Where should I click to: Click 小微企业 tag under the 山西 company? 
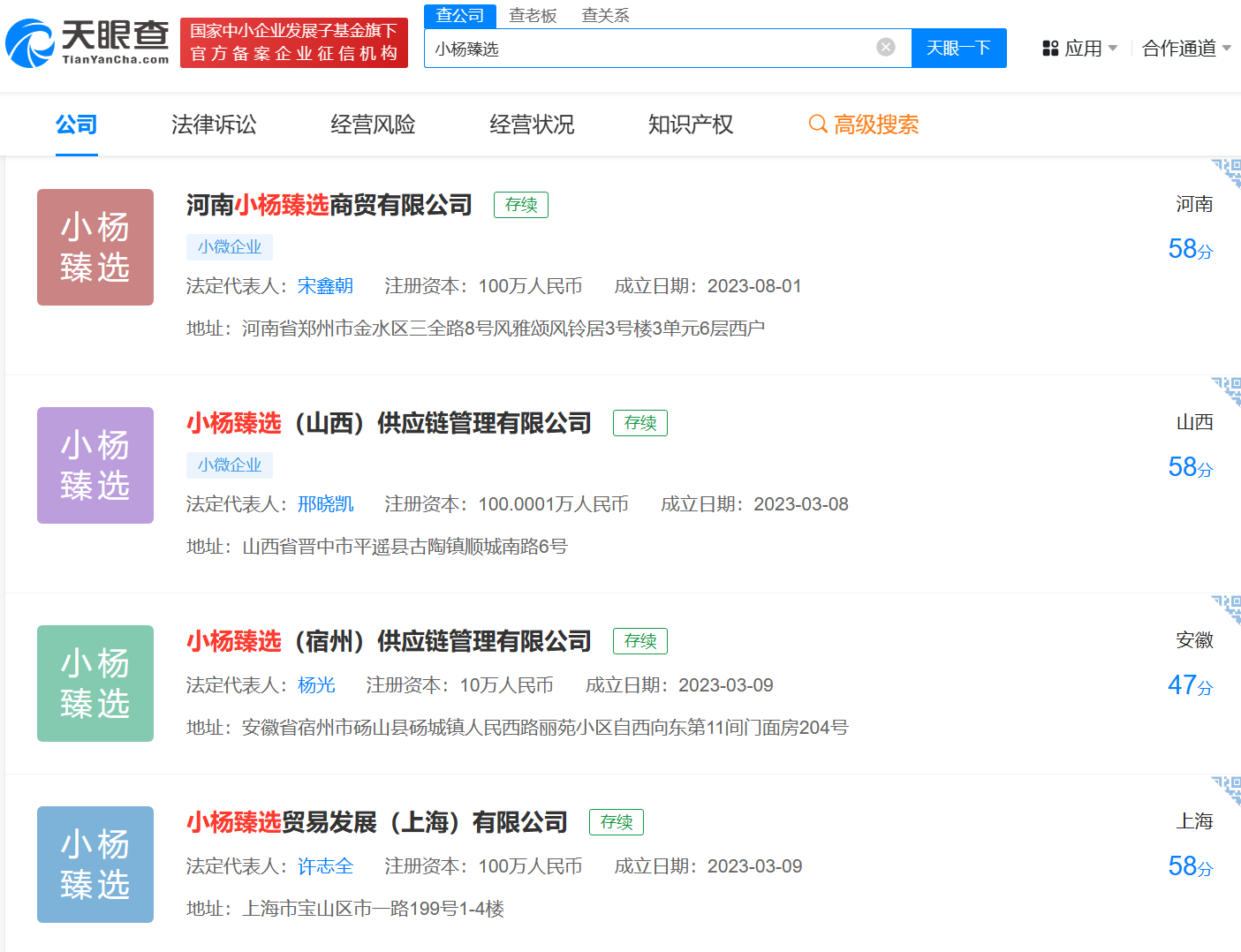coord(230,465)
